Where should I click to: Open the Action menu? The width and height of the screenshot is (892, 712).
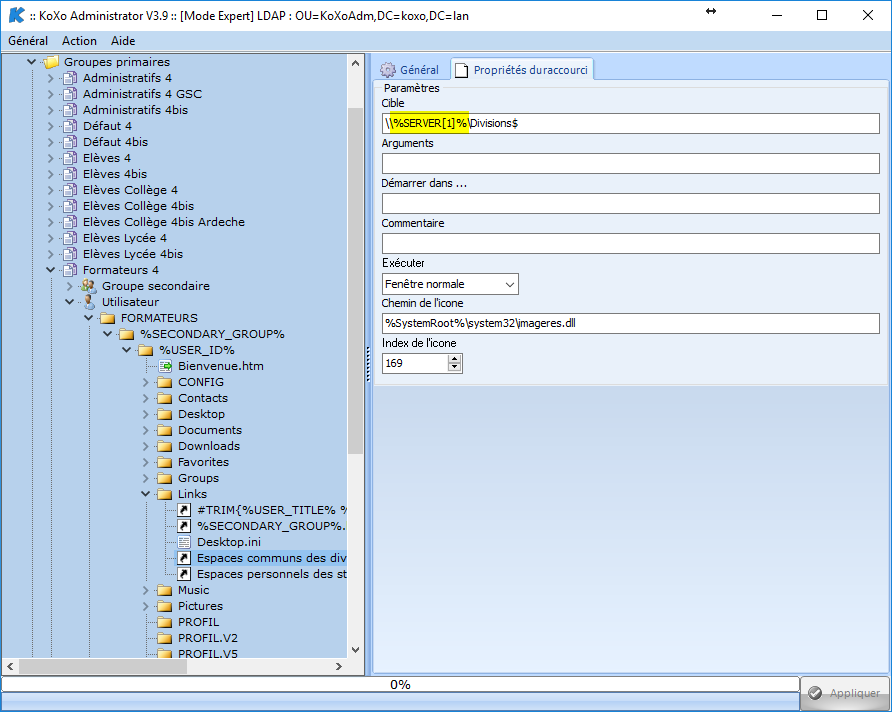[79, 41]
